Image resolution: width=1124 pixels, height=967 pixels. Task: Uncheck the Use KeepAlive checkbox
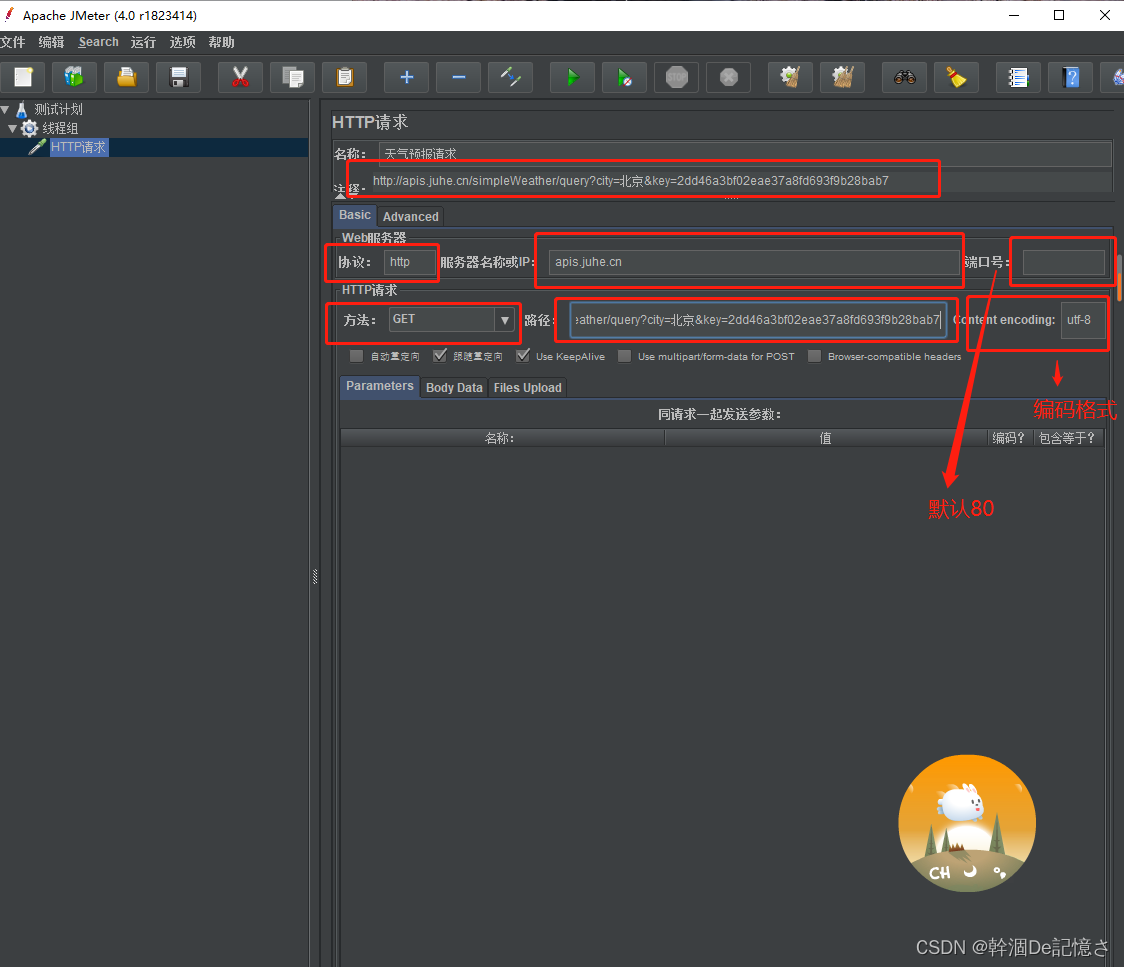(x=523, y=356)
